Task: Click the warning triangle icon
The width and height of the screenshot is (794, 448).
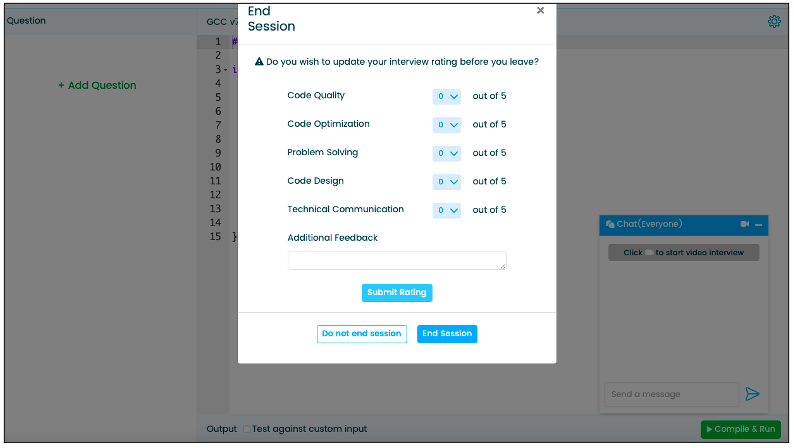Action: (259, 61)
